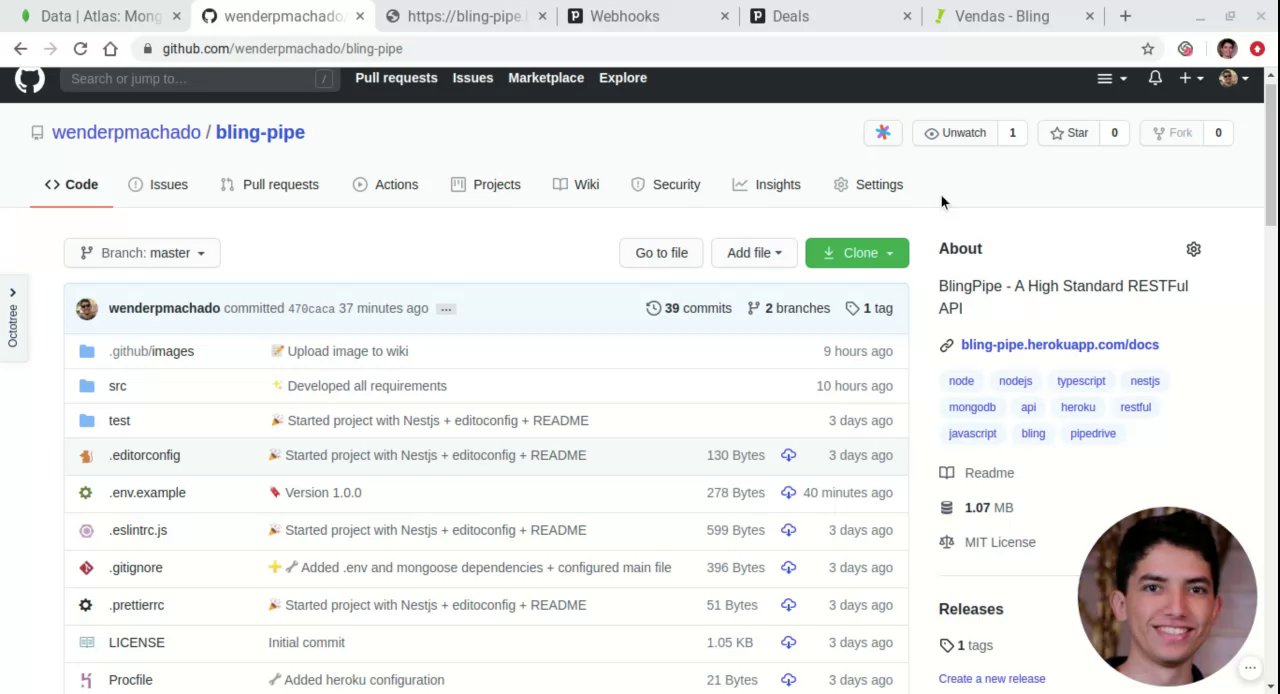Screen dimensions: 1280x694
Task: Focus the Search or jump to field
Action: coord(200,79)
